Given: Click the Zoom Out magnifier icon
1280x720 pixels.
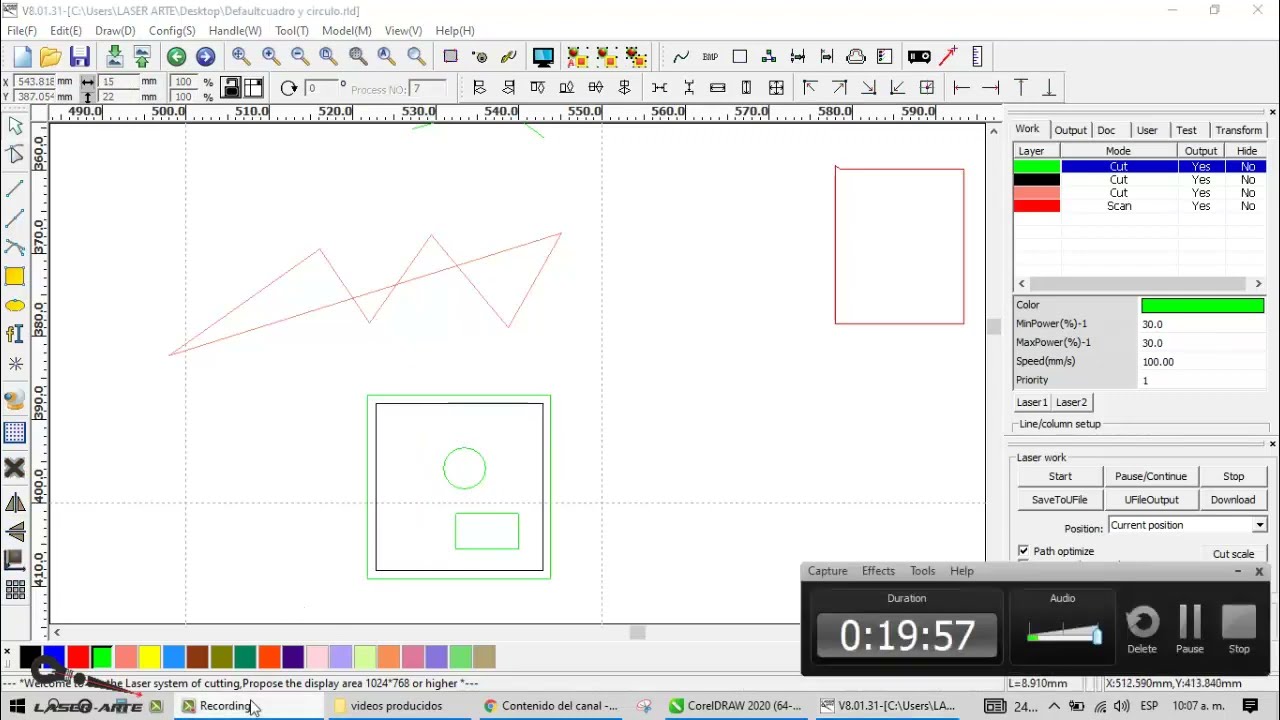Looking at the screenshot, I should (x=299, y=57).
